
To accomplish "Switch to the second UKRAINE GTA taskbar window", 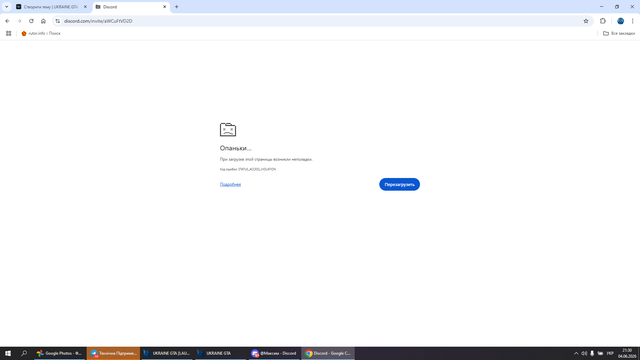I will click(220, 353).
